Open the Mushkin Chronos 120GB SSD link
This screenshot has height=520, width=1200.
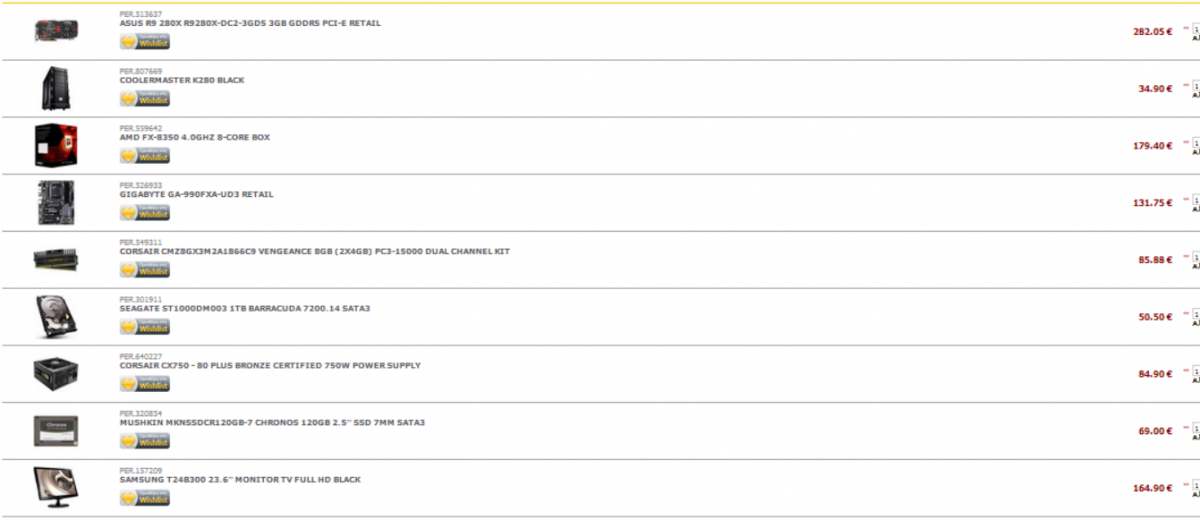click(x=272, y=422)
